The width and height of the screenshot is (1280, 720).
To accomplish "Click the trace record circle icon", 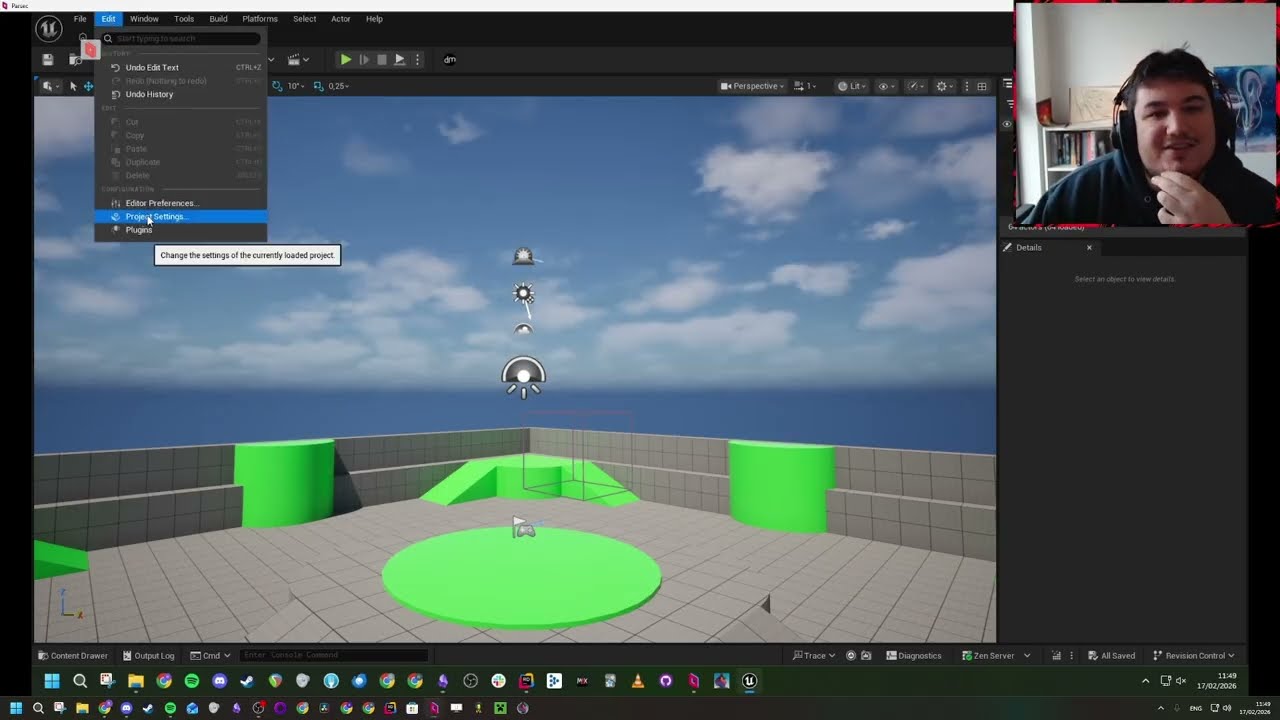I will tap(851, 656).
